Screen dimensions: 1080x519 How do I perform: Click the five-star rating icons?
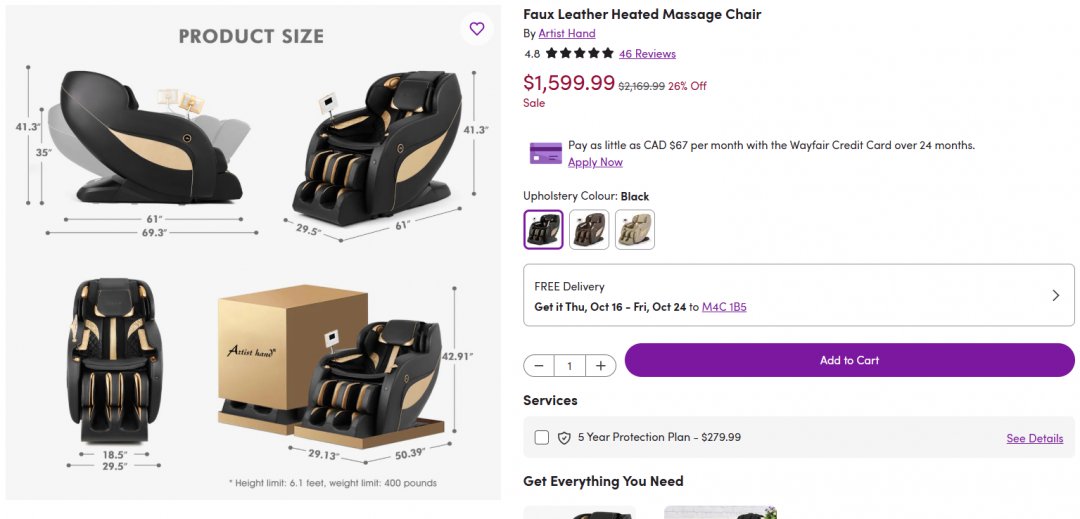(x=580, y=54)
